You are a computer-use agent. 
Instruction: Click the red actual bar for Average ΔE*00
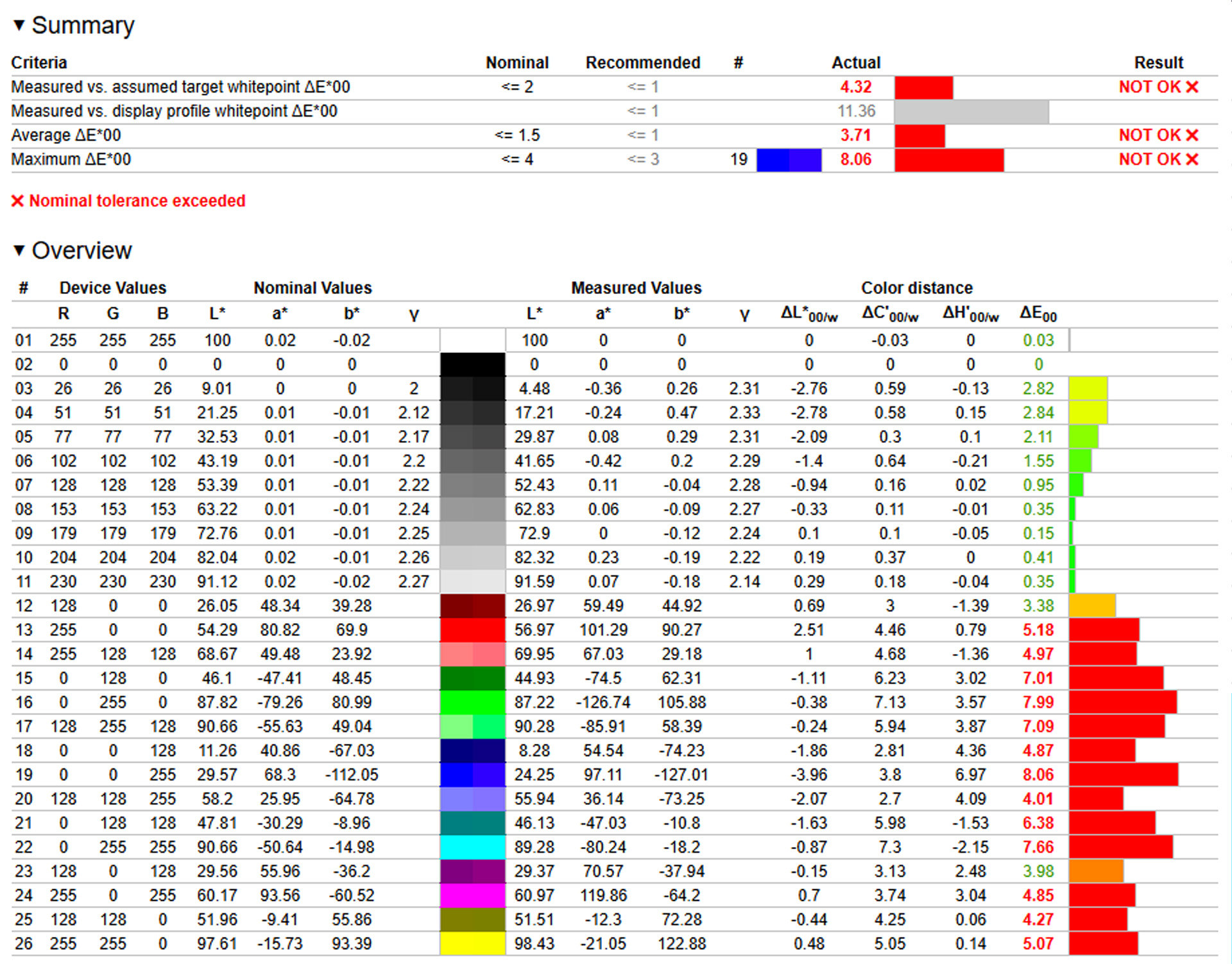[920, 135]
